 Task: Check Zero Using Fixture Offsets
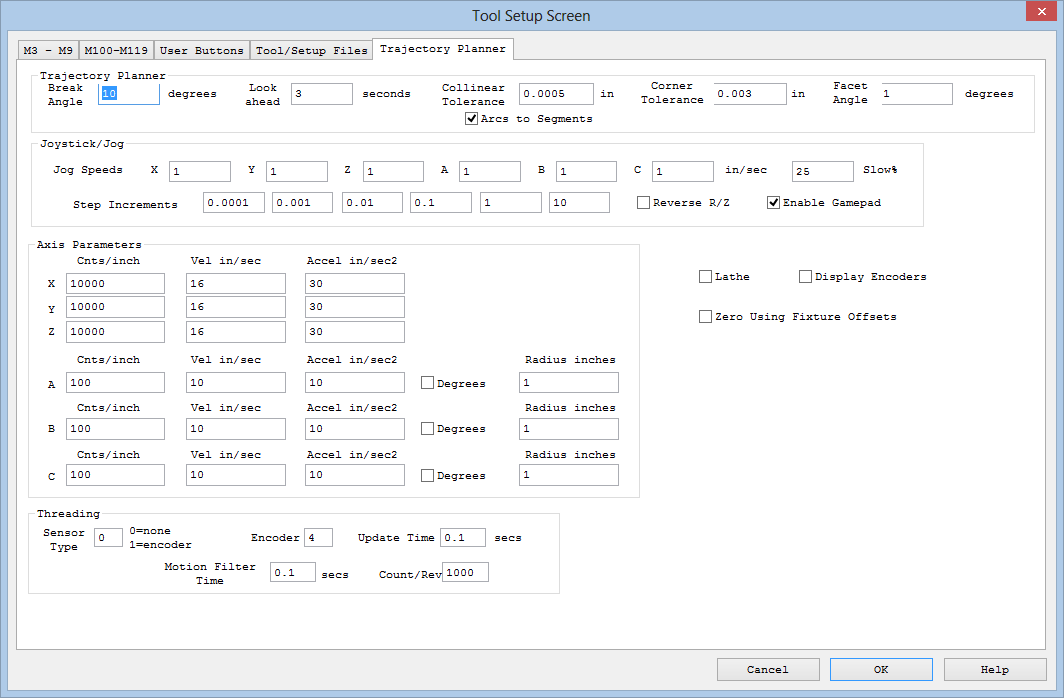705,316
